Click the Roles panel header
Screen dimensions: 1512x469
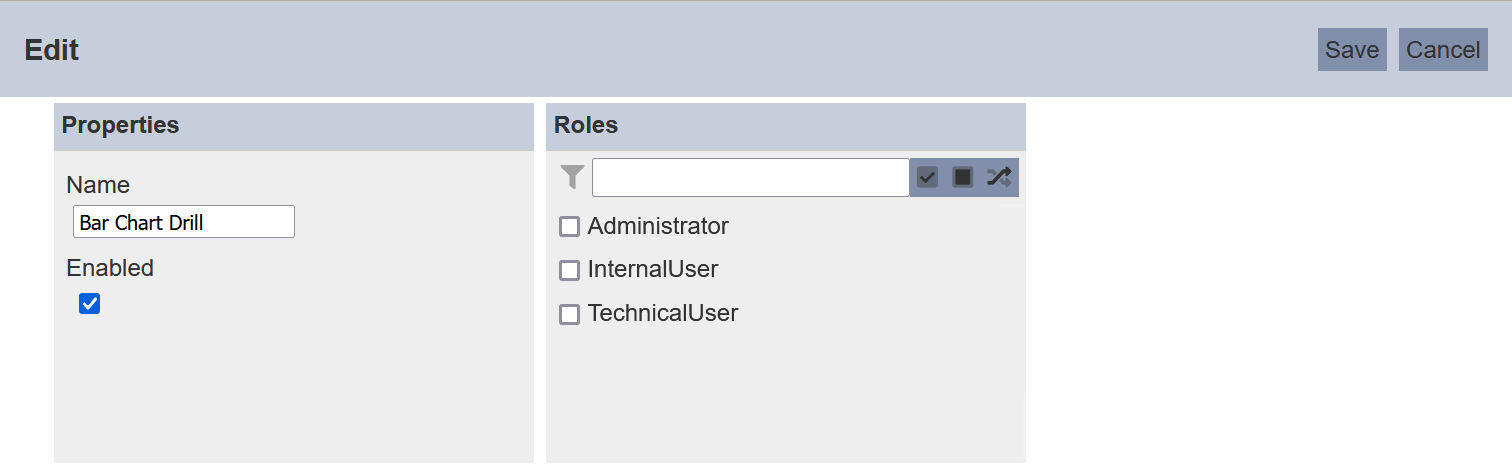[x=786, y=126]
